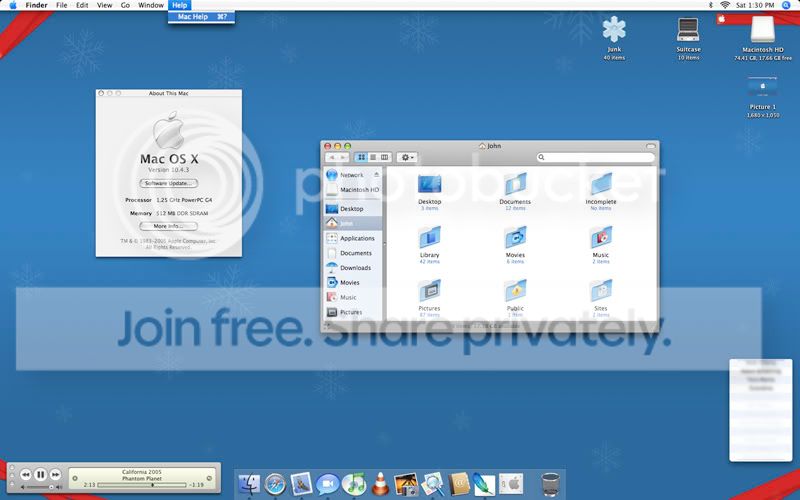Select the Documents folder icon in John window
The width and height of the screenshot is (800, 500).
pyautogui.click(x=515, y=184)
